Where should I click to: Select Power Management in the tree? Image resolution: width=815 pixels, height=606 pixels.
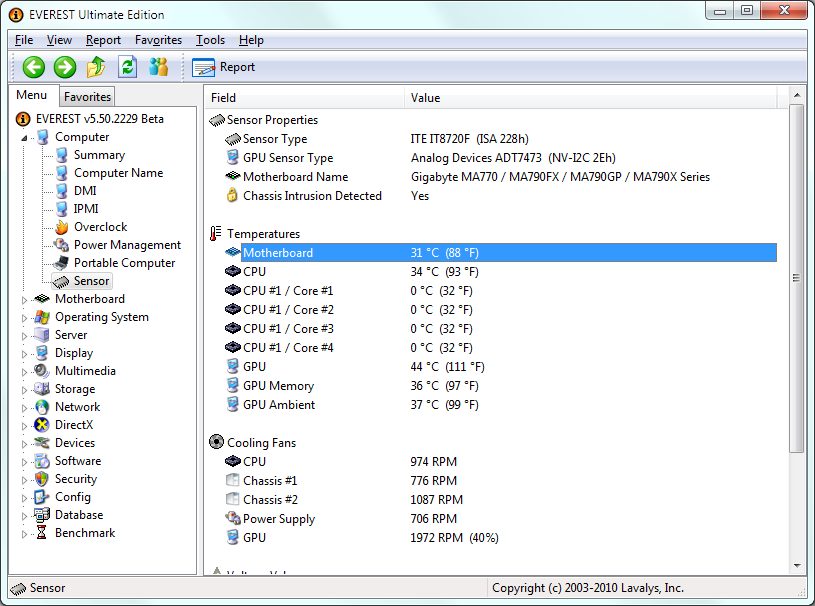point(127,245)
